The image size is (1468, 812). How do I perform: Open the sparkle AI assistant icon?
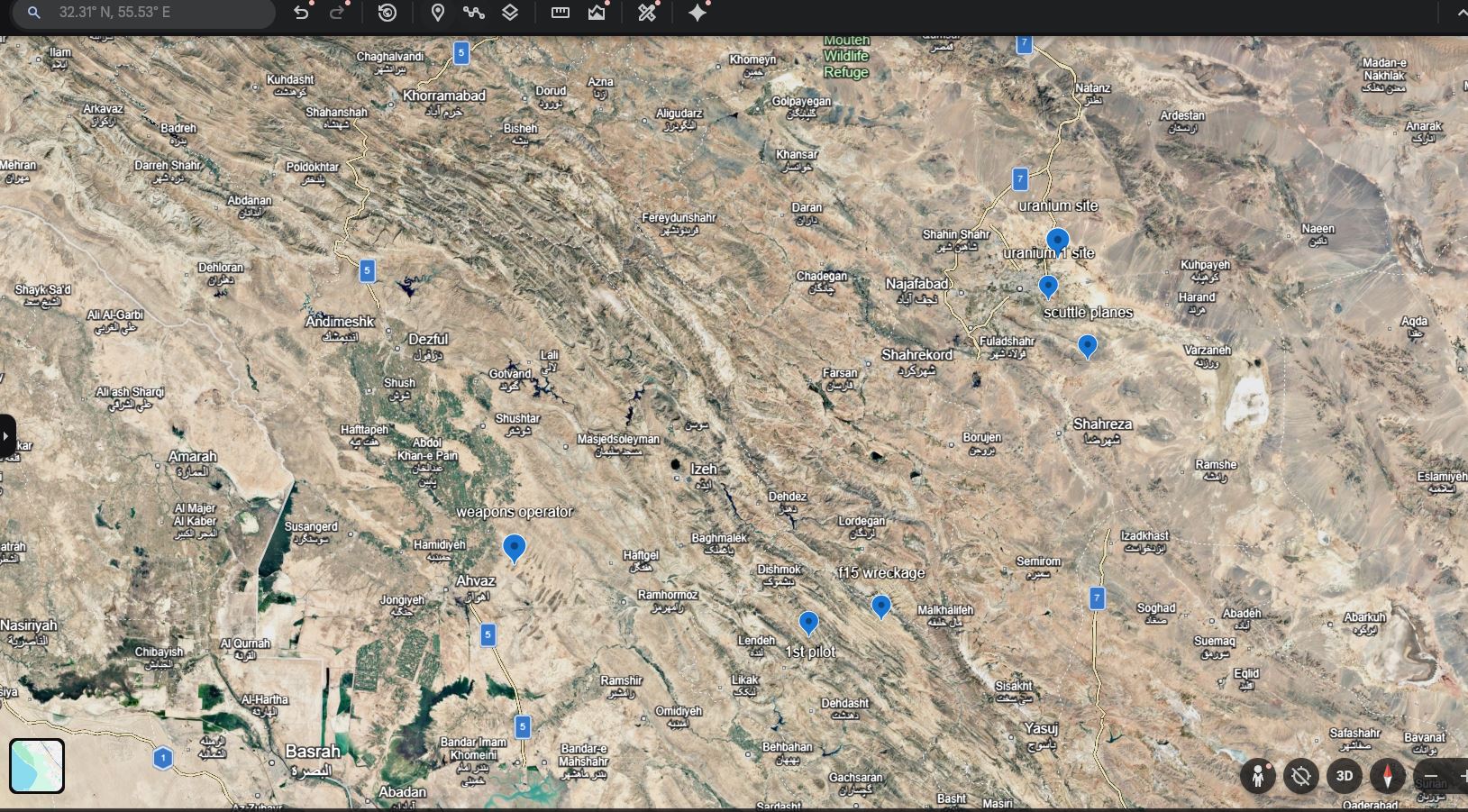(x=698, y=13)
